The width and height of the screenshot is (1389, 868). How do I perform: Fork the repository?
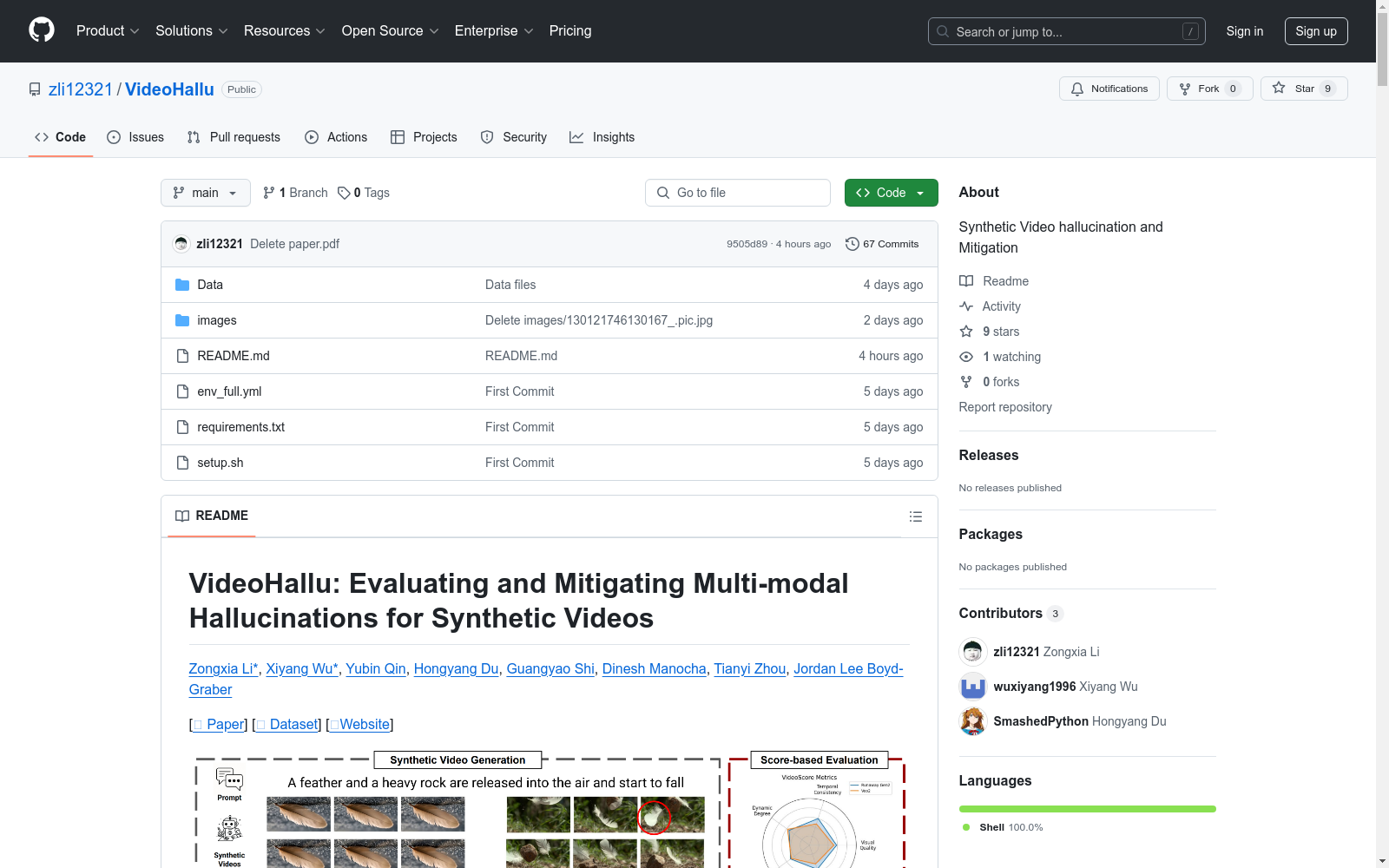click(1210, 89)
